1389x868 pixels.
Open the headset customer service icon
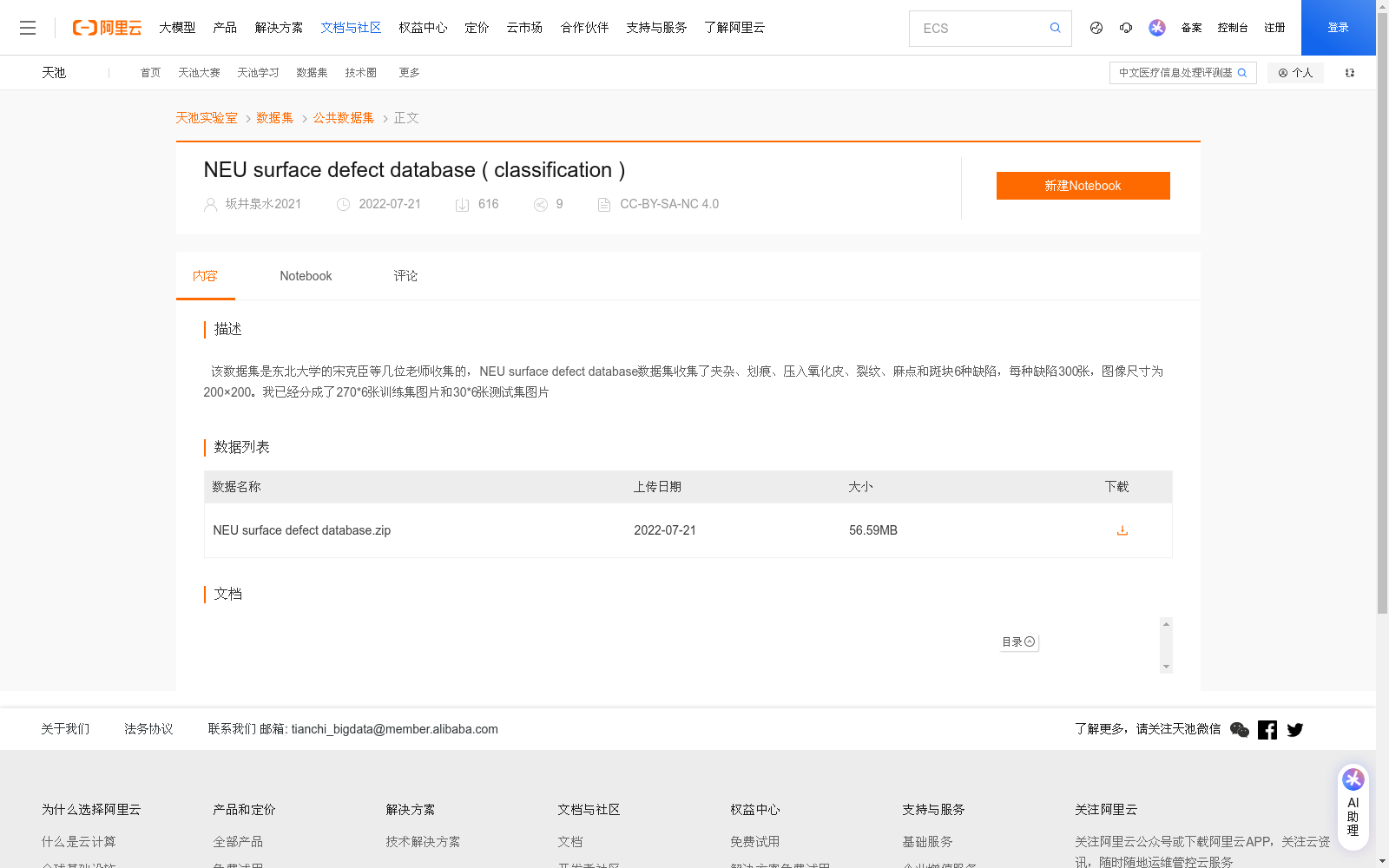click(x=1126, y=28)
